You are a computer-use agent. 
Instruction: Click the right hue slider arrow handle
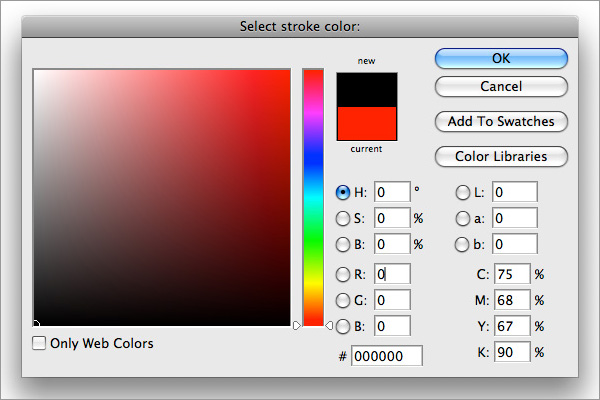pyautogui.click(x=329, y=325)
